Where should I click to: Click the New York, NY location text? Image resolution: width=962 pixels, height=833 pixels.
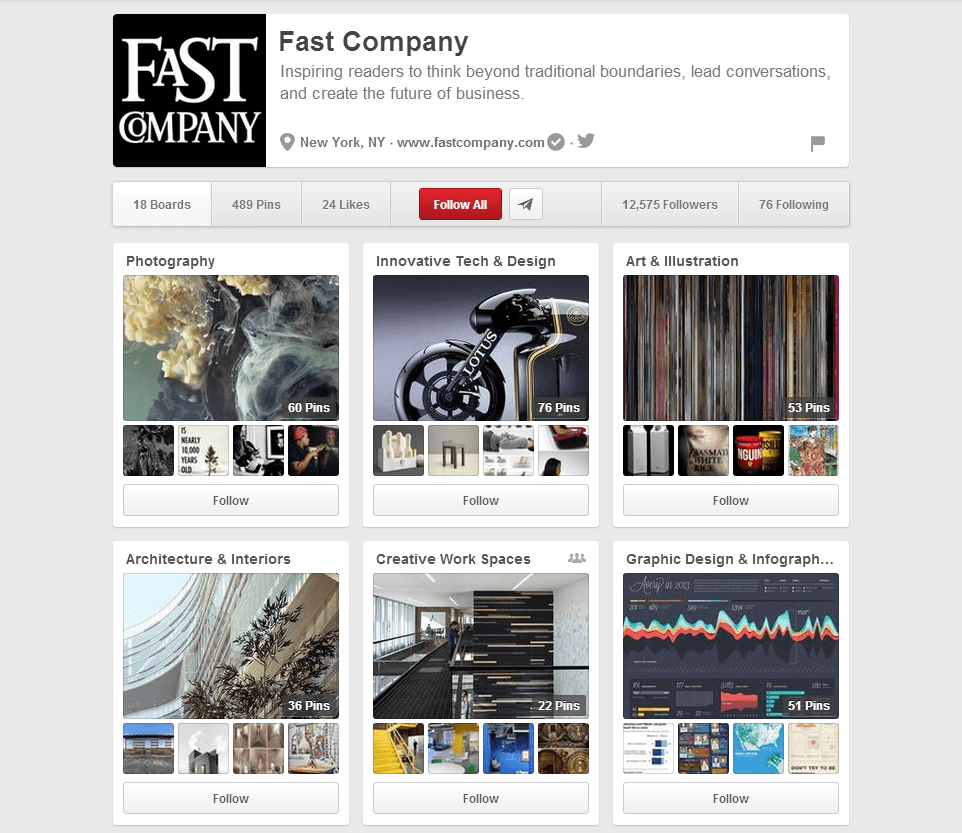click(342, 142)
